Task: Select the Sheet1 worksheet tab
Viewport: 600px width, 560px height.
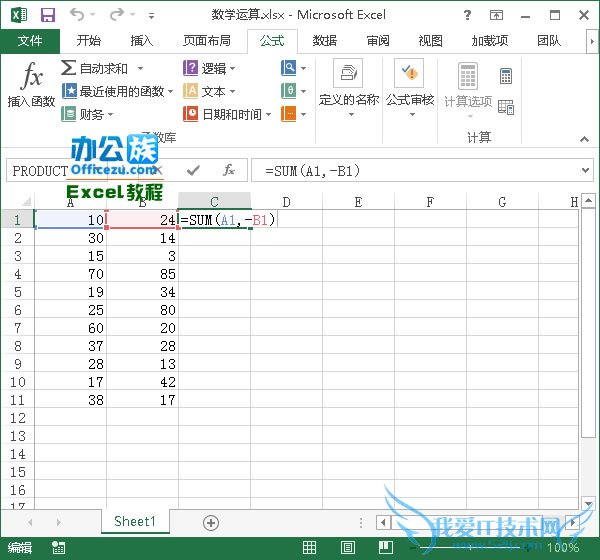Action: (135, 521)
